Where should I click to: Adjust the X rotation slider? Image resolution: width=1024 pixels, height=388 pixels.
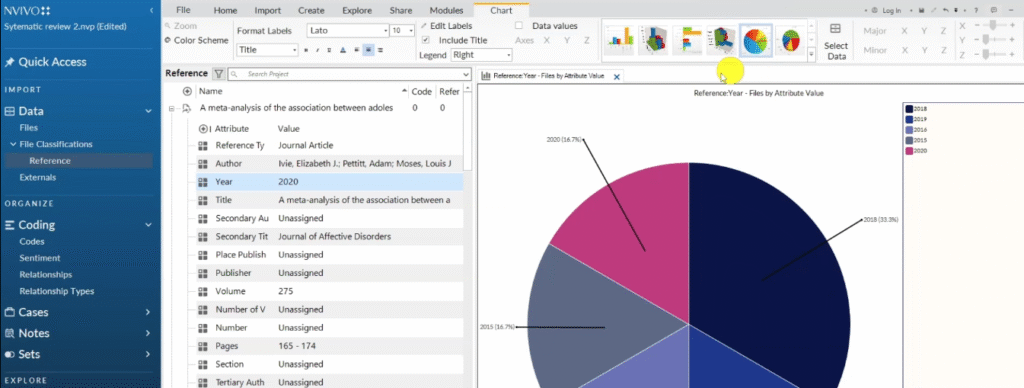pyautogui.click(x=993, y=25)
